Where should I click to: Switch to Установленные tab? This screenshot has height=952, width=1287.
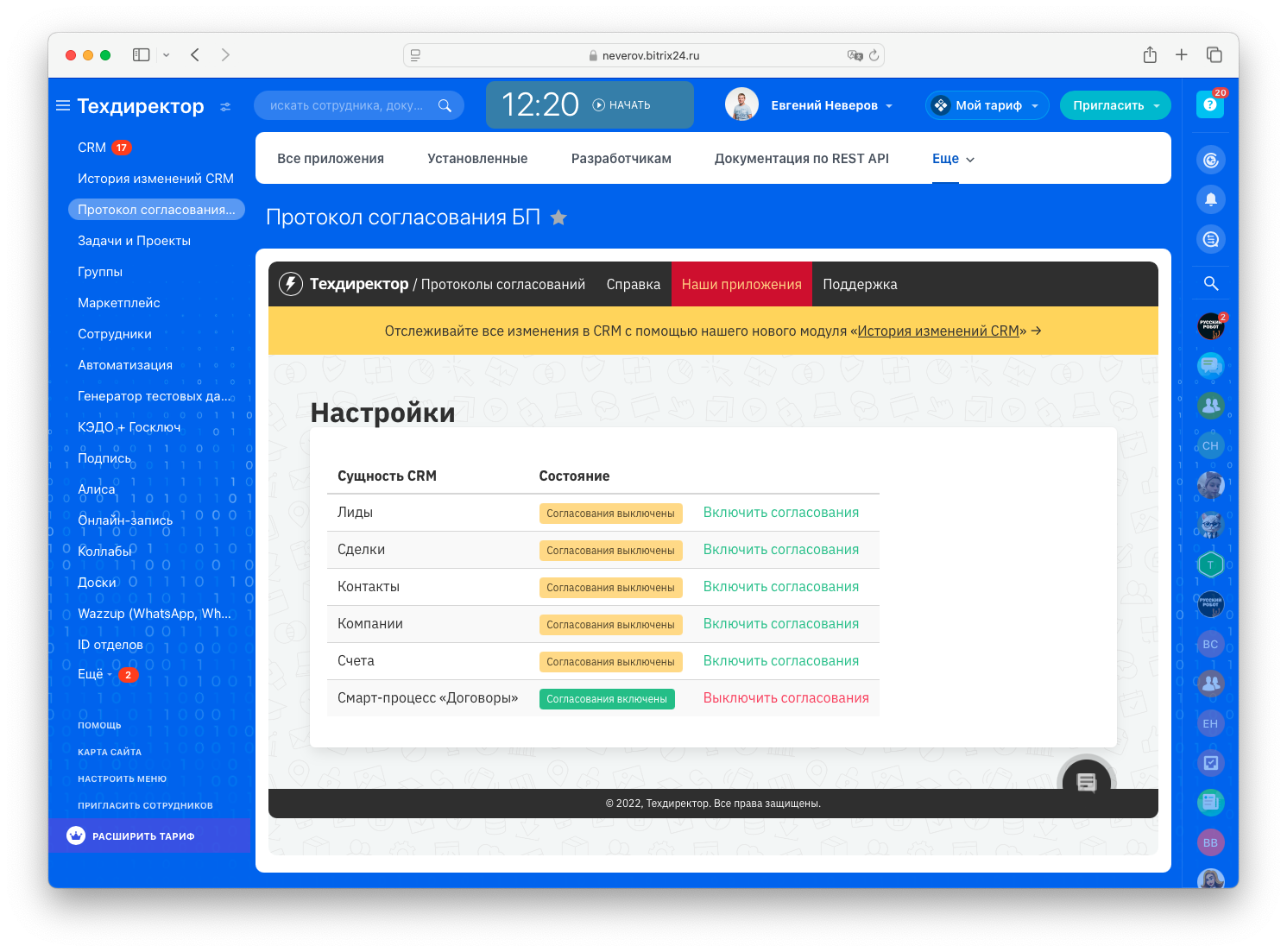(477, 159)
